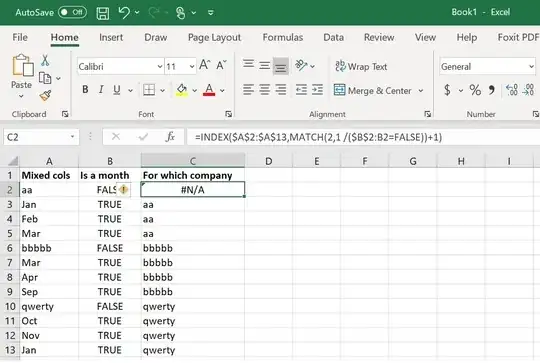Click Middle Align icon

pos(264,65)
